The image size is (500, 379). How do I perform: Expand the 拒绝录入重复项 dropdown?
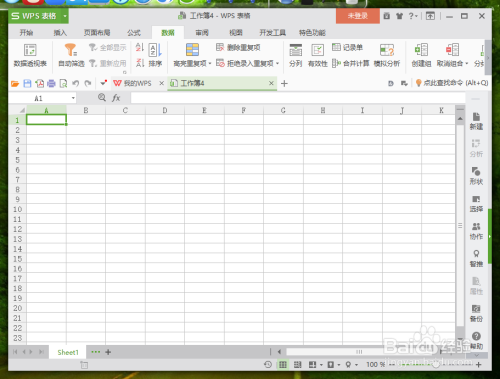click(277, 63)
